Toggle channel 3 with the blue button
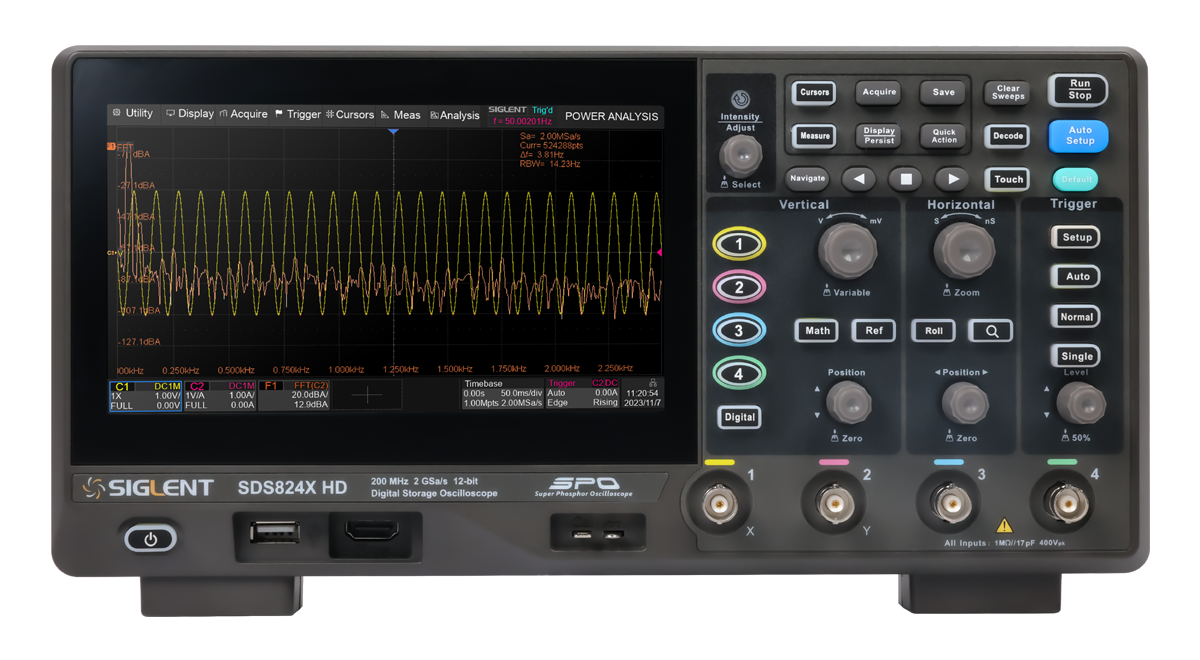Viewport: 1200px width, 660px height. [x=739, y=331]
